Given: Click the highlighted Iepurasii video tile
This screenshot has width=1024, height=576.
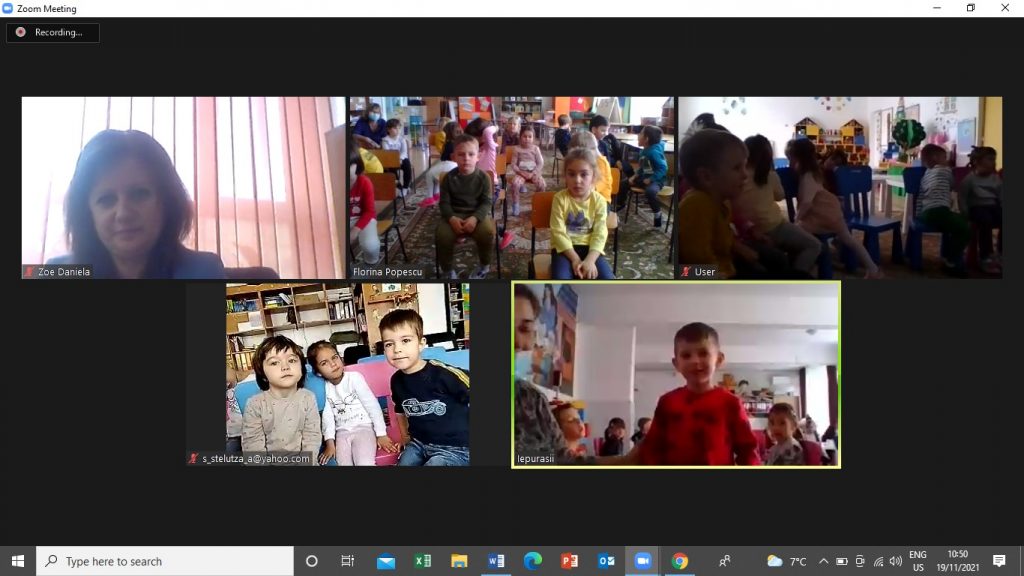Looking at the screenshot, I should click(x=676, y=373).
